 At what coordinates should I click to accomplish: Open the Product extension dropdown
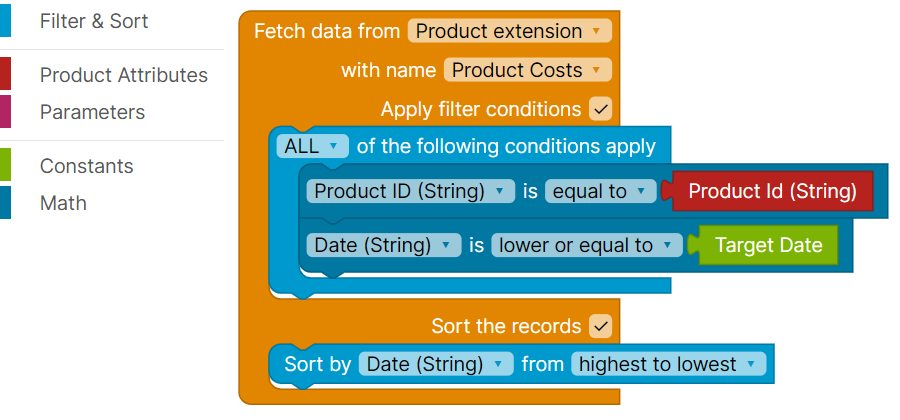tap(509, 31)
